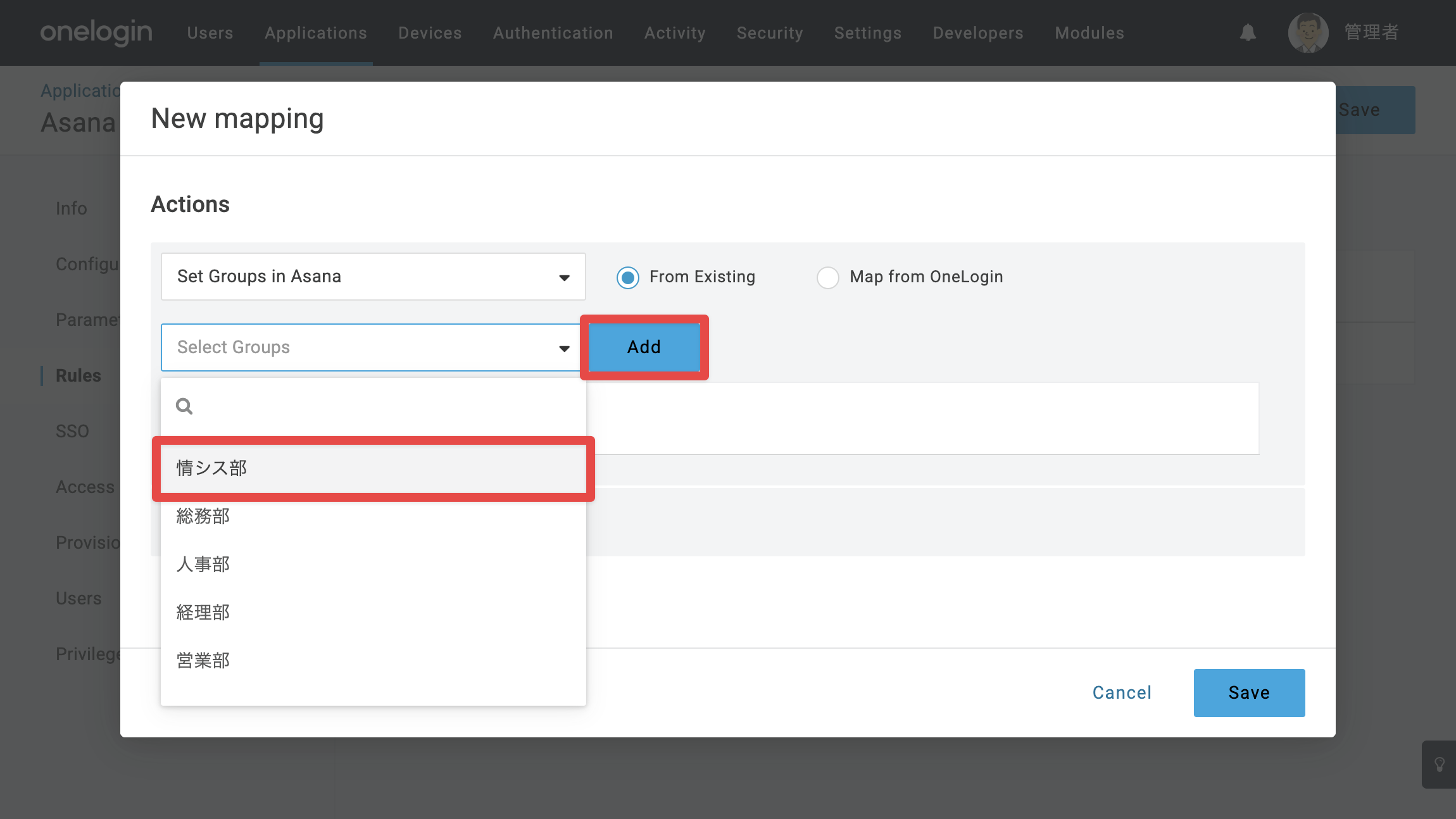Open the Developers top navigation menu
Image resolution: width=1456 pixels, height=819 pixels.
[978, 33]
